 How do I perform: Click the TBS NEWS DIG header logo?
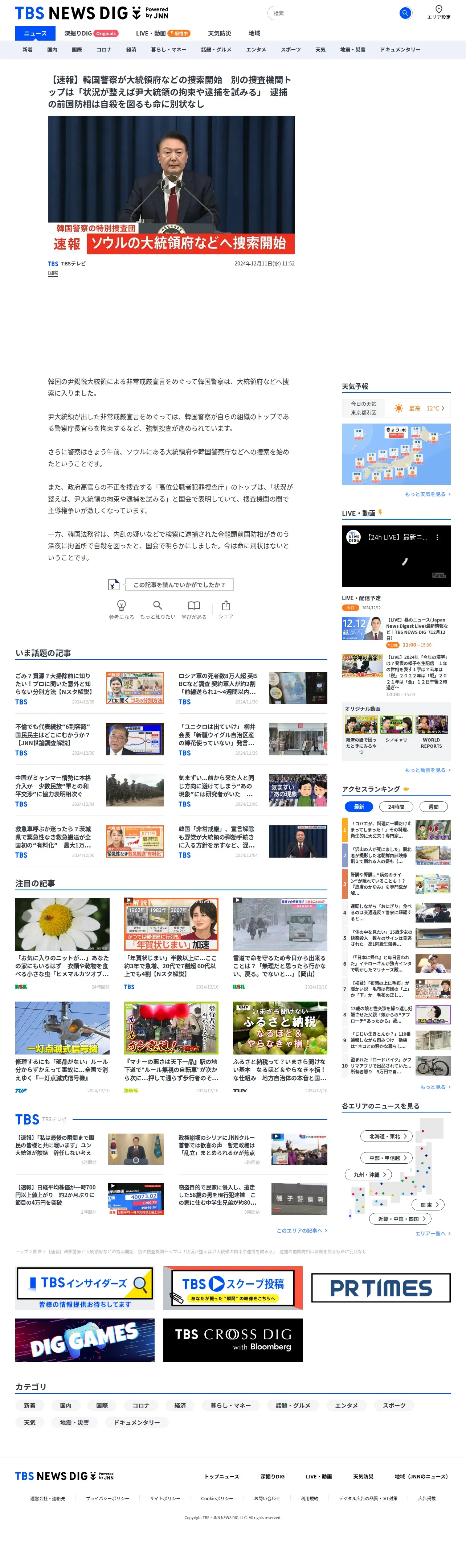(x=91, y=13)
